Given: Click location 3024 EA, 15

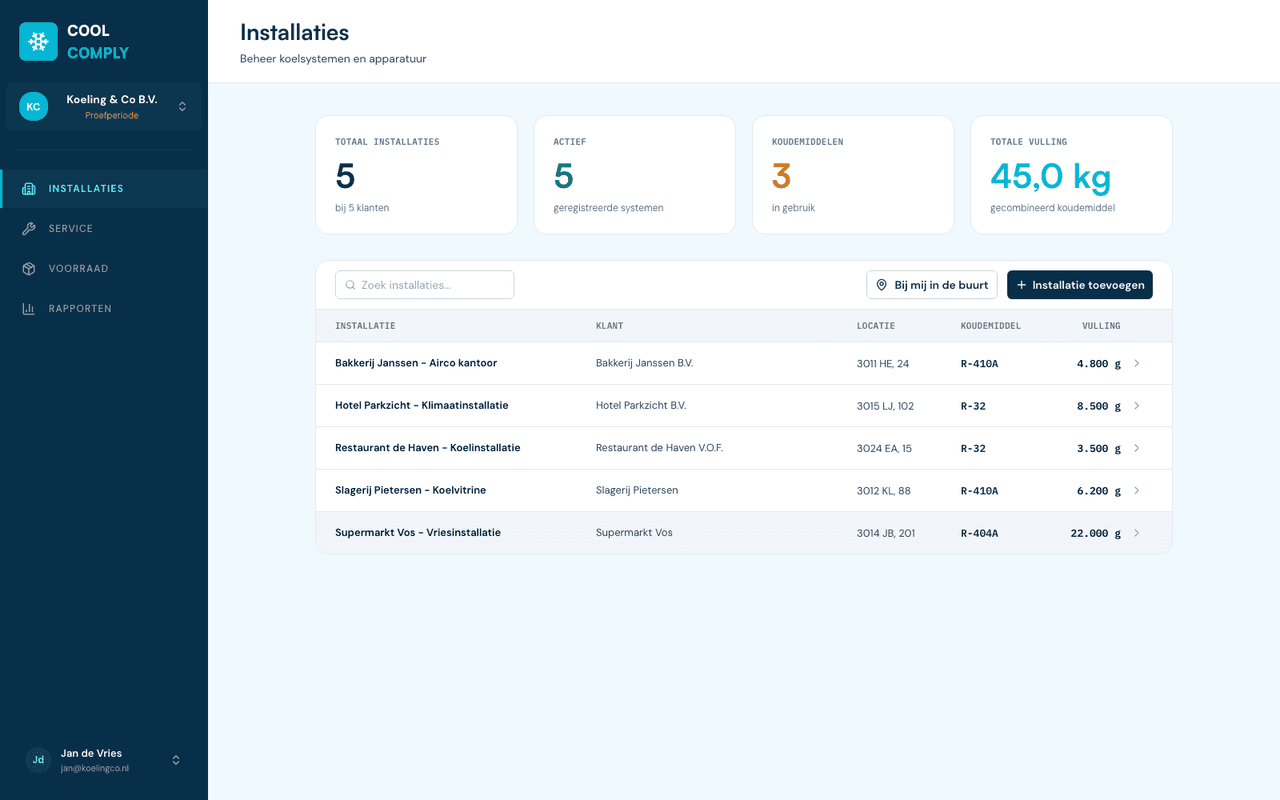Looking at the screenshot, I should pos(884,449).
